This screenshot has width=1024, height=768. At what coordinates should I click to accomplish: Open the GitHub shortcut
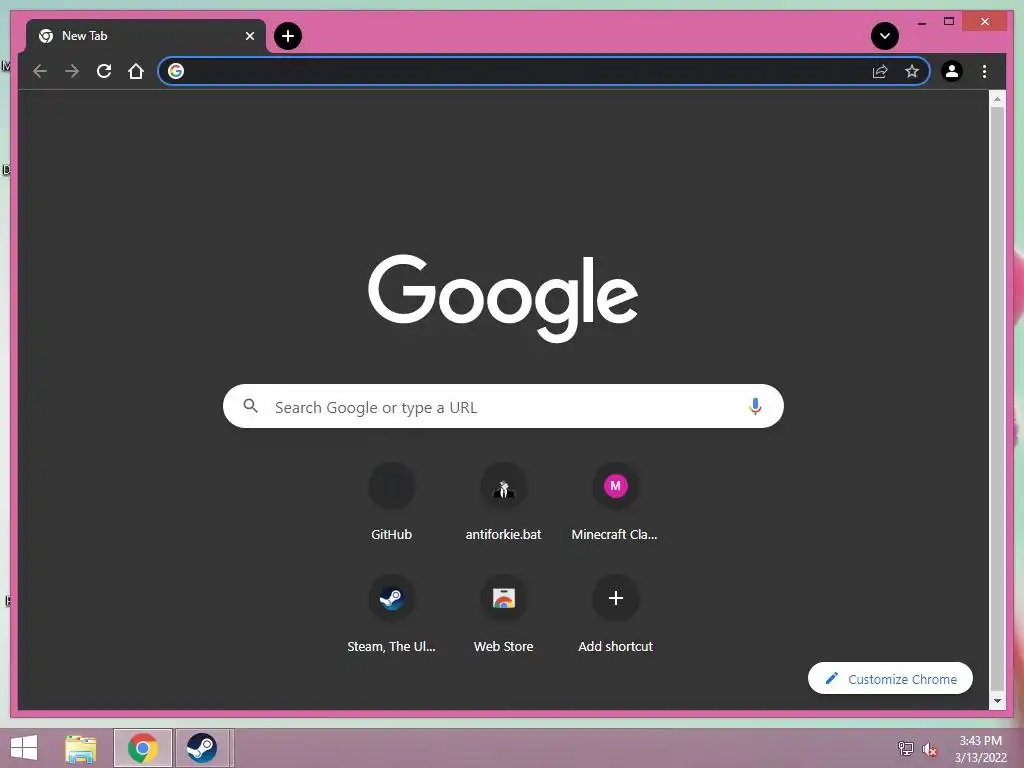[391, 503]
